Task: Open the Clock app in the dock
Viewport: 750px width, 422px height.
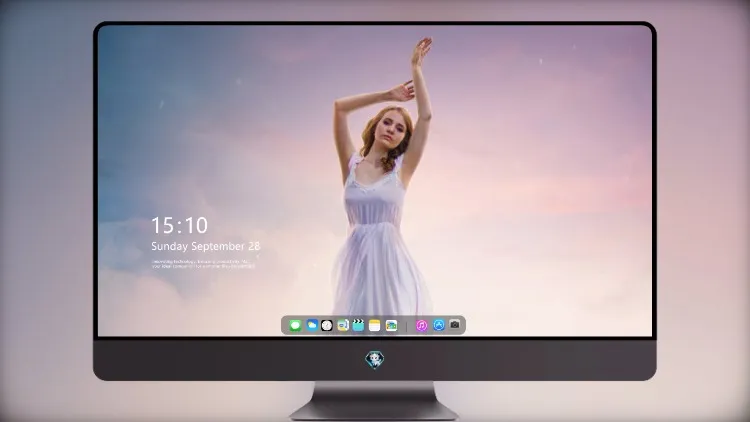Action: [327, 326]
